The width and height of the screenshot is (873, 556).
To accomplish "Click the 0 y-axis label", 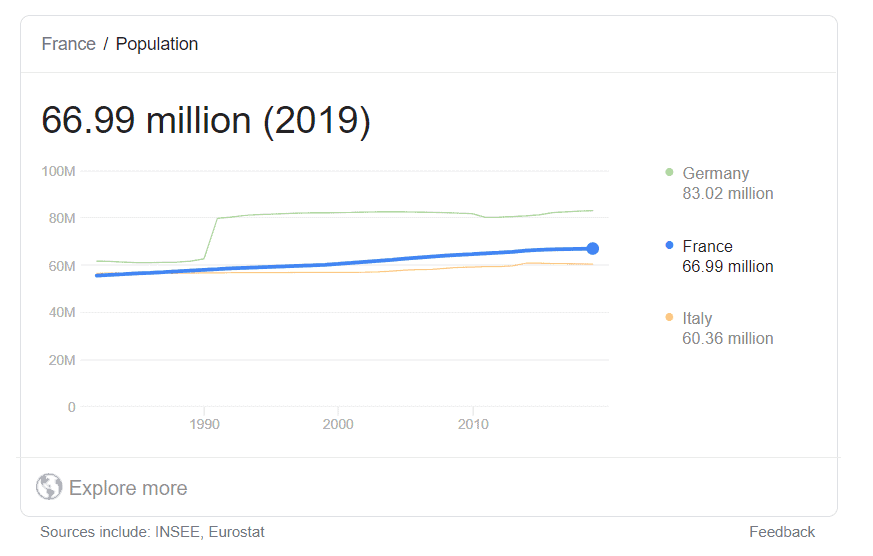I will point(71,407).
